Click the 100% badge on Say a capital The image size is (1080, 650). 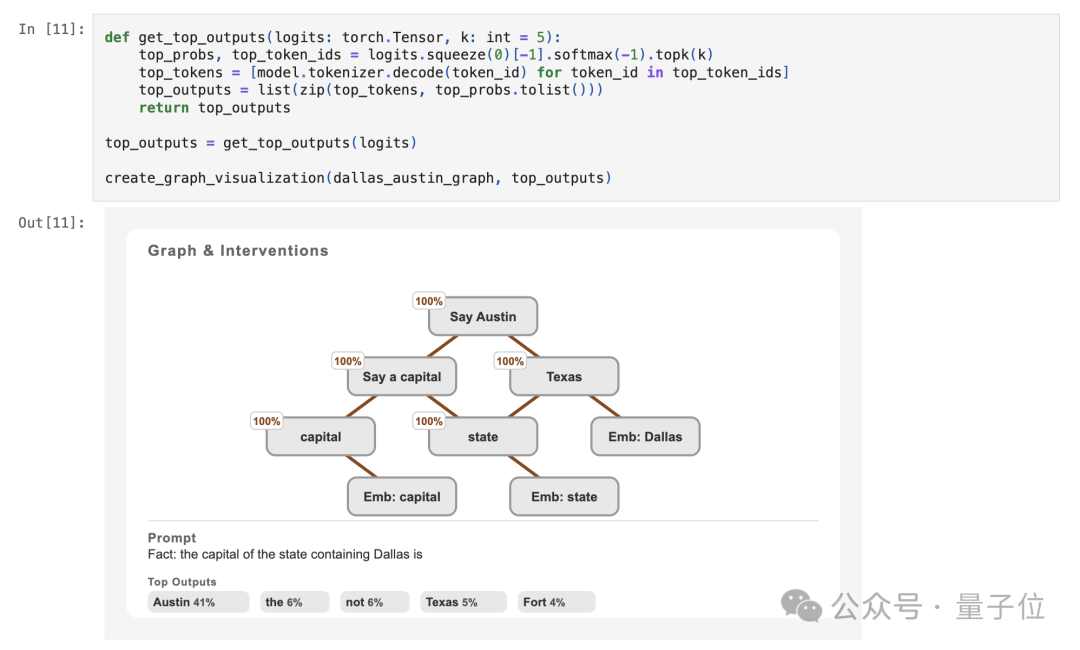(347, 361)
